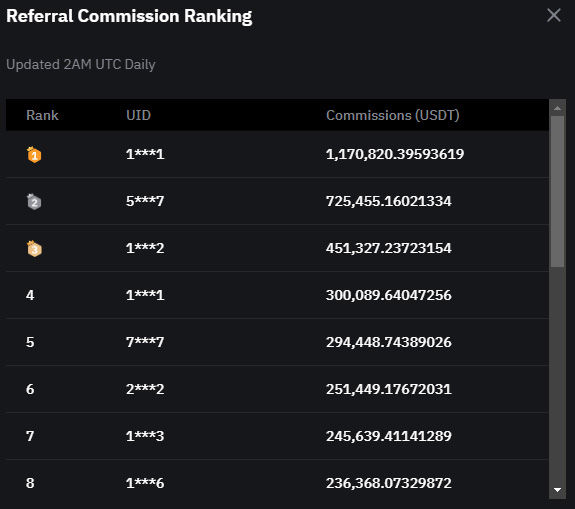Screen dimensions: 575x509
Task: Click the bronze rank 3 medal icon
Action: 34,249
